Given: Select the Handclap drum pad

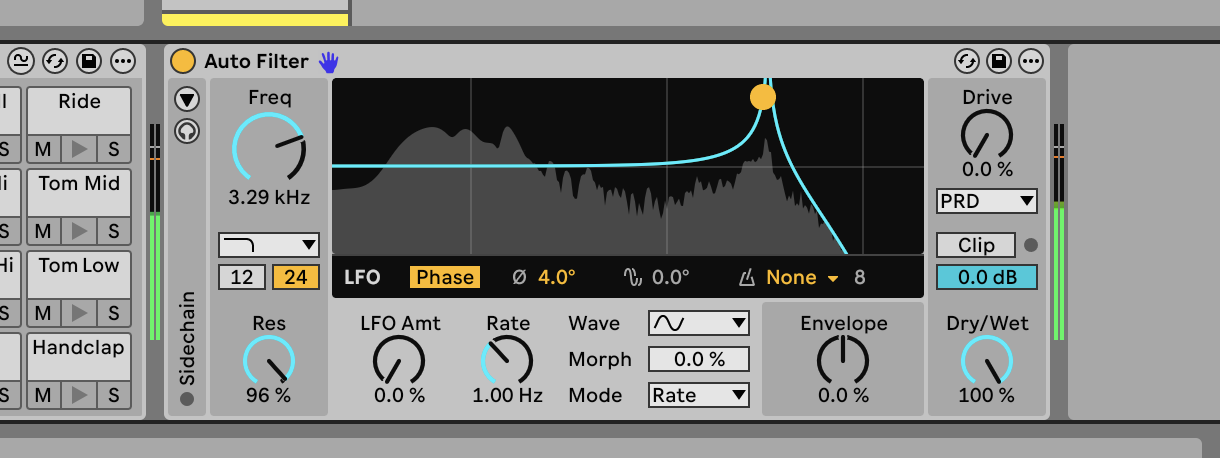Looking at the screenshot, I should (79, 356).
